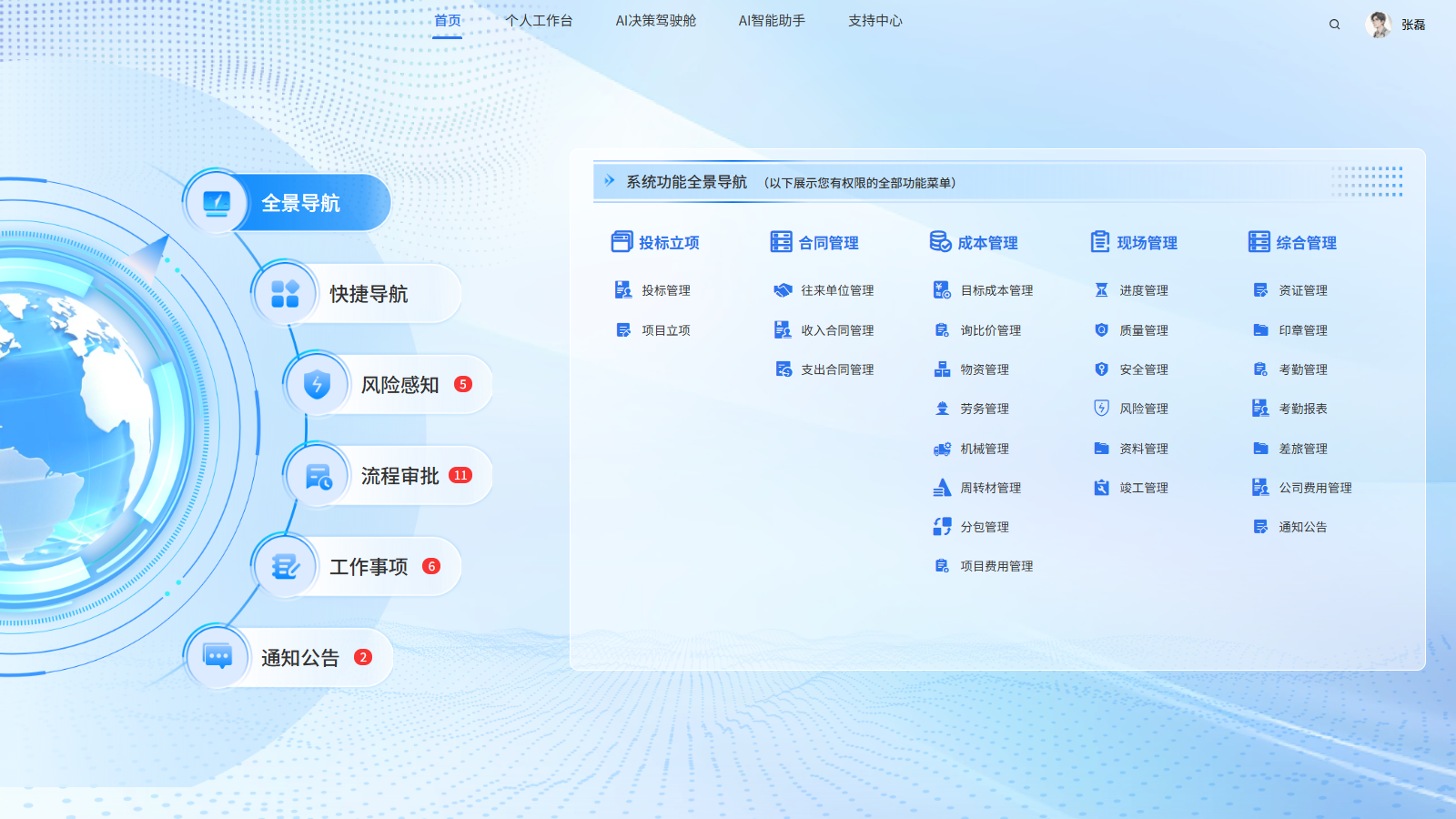Click the 快捷导航 grid icon
The image size is (1456, 819).
pyautogui.click(x=285, y=293)
